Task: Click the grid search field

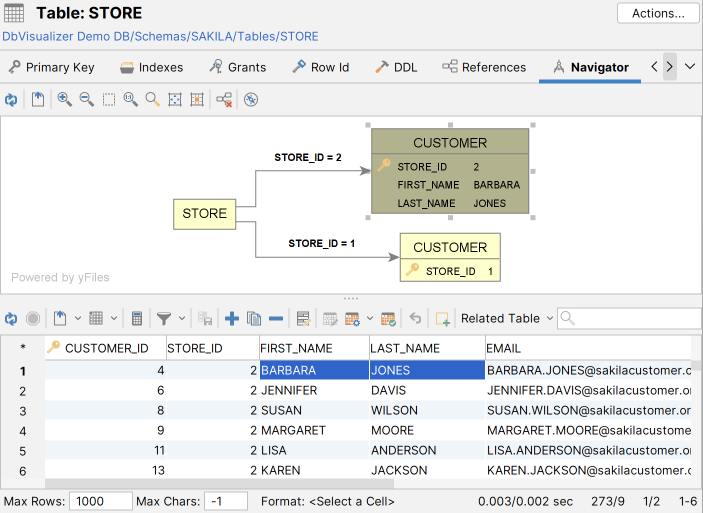Action: click(630, 318)
